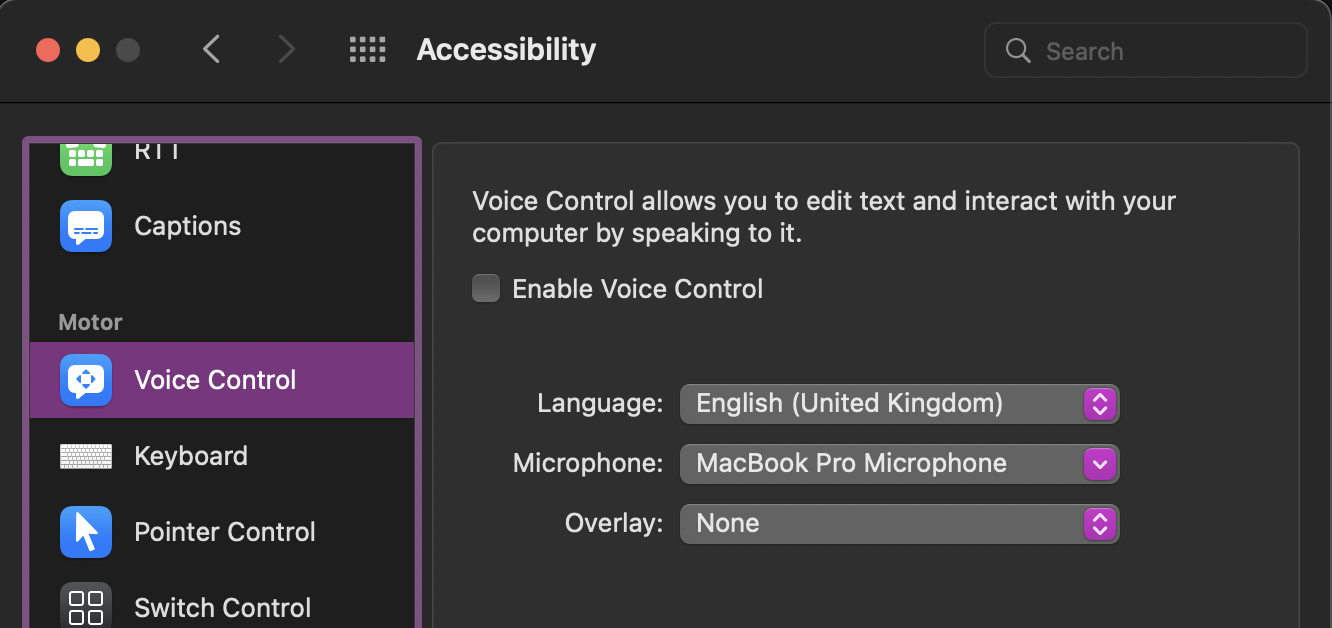Open the Microphone dropdown
The height and width of the screenshot is (628, 1332).
(x=899, y=464)
